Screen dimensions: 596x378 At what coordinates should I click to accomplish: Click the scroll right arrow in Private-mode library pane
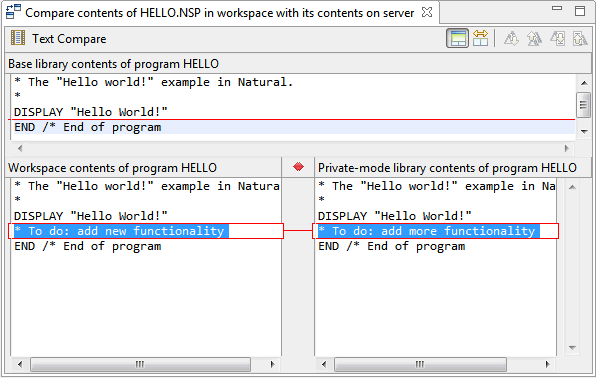point(547,364)
